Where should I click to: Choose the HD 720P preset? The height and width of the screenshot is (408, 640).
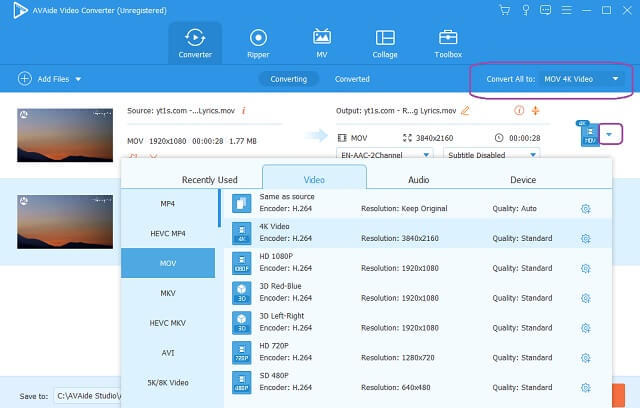pos(418,352)
